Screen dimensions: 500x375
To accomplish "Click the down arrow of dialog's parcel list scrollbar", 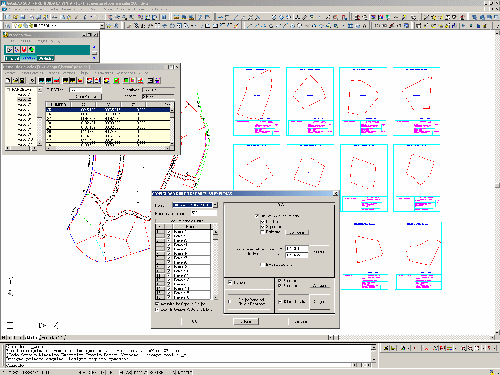I will [x=215, y=298].
